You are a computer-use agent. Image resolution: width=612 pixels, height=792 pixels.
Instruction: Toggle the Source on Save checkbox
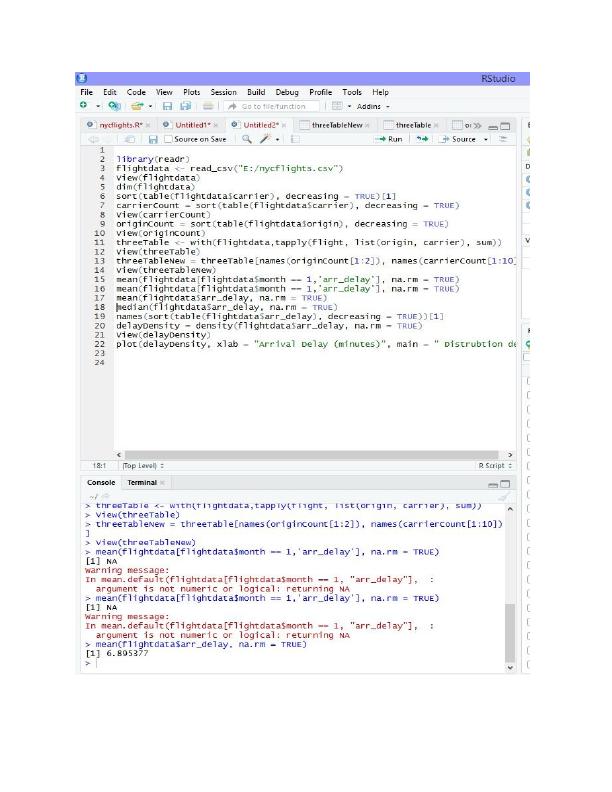[168, 139]
